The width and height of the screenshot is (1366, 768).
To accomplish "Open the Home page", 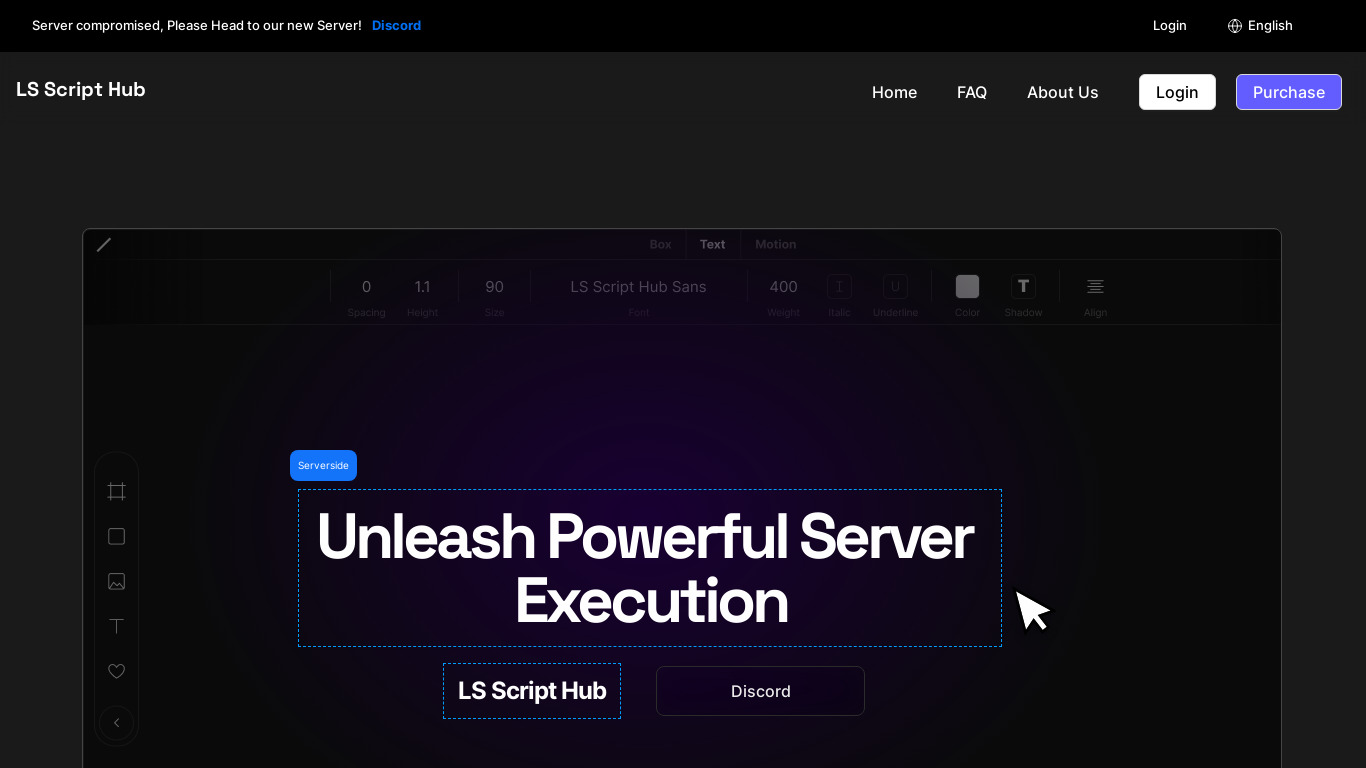I will point(894,92).
